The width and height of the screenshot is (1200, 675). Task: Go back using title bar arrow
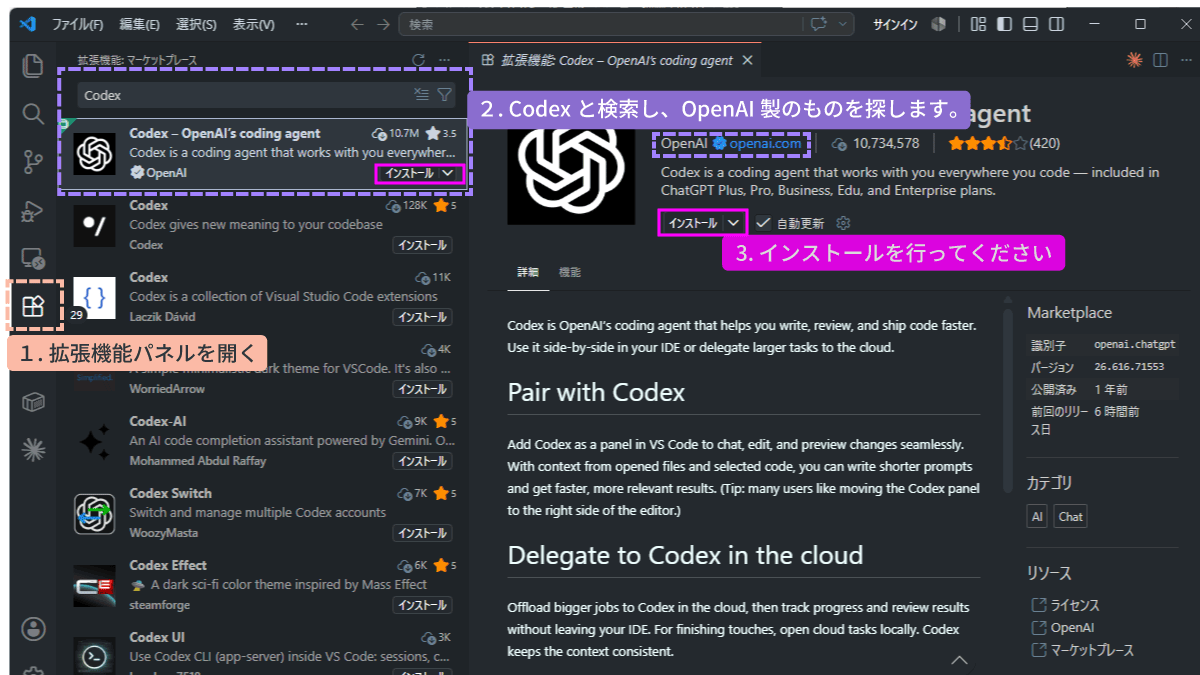[357, 24]
